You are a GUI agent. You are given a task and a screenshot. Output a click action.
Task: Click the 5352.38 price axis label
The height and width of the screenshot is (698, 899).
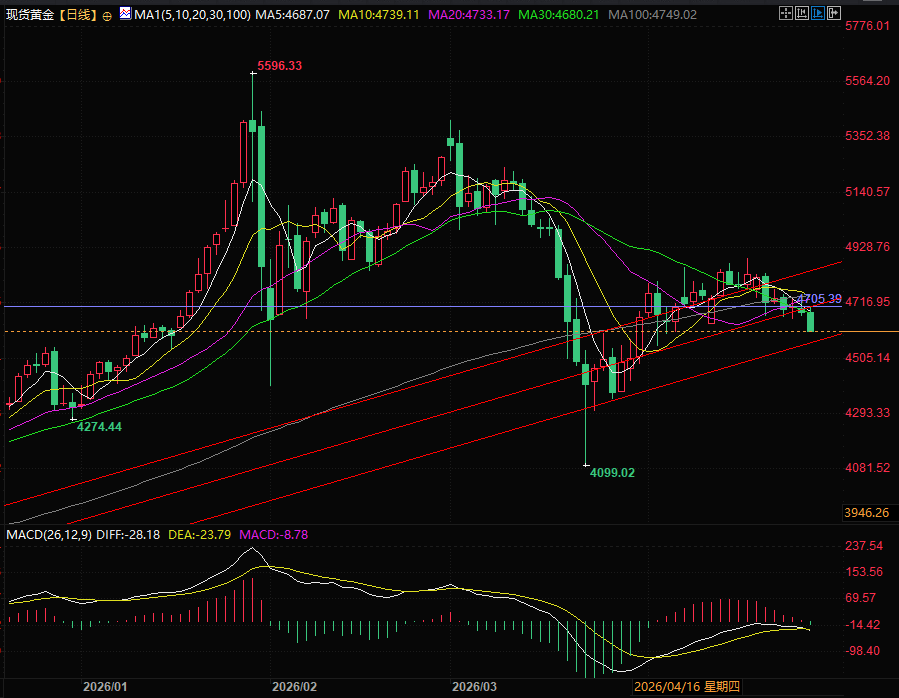point(867,136)
